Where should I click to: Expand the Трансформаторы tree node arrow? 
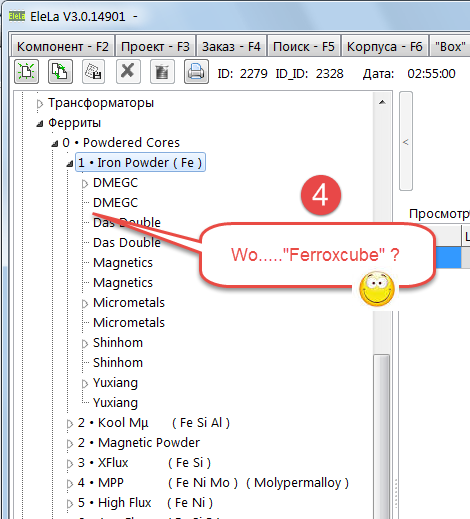pyautogui.click(x=40, y=104)
